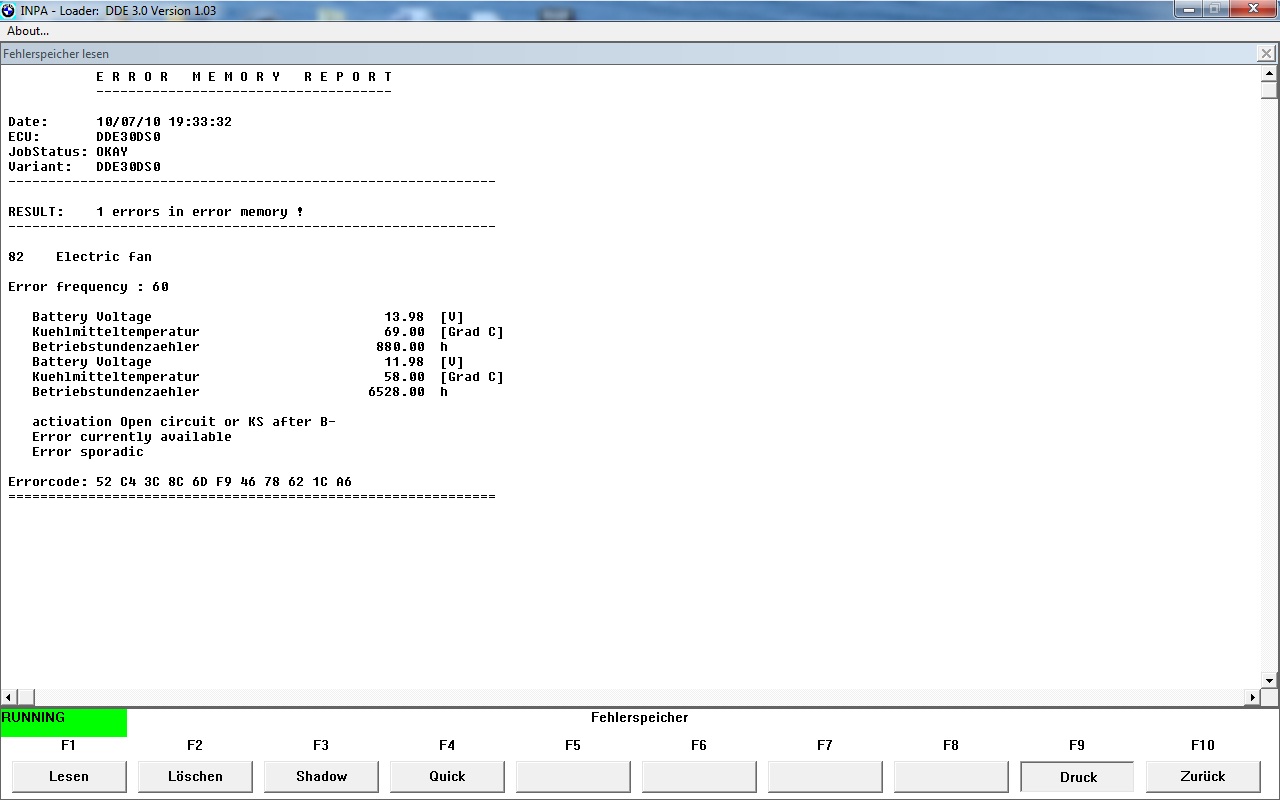This screenshot has width=1280, height=800.
Task: Close the Fehlerspeicher lesen panel
Action: [1266, 54]
